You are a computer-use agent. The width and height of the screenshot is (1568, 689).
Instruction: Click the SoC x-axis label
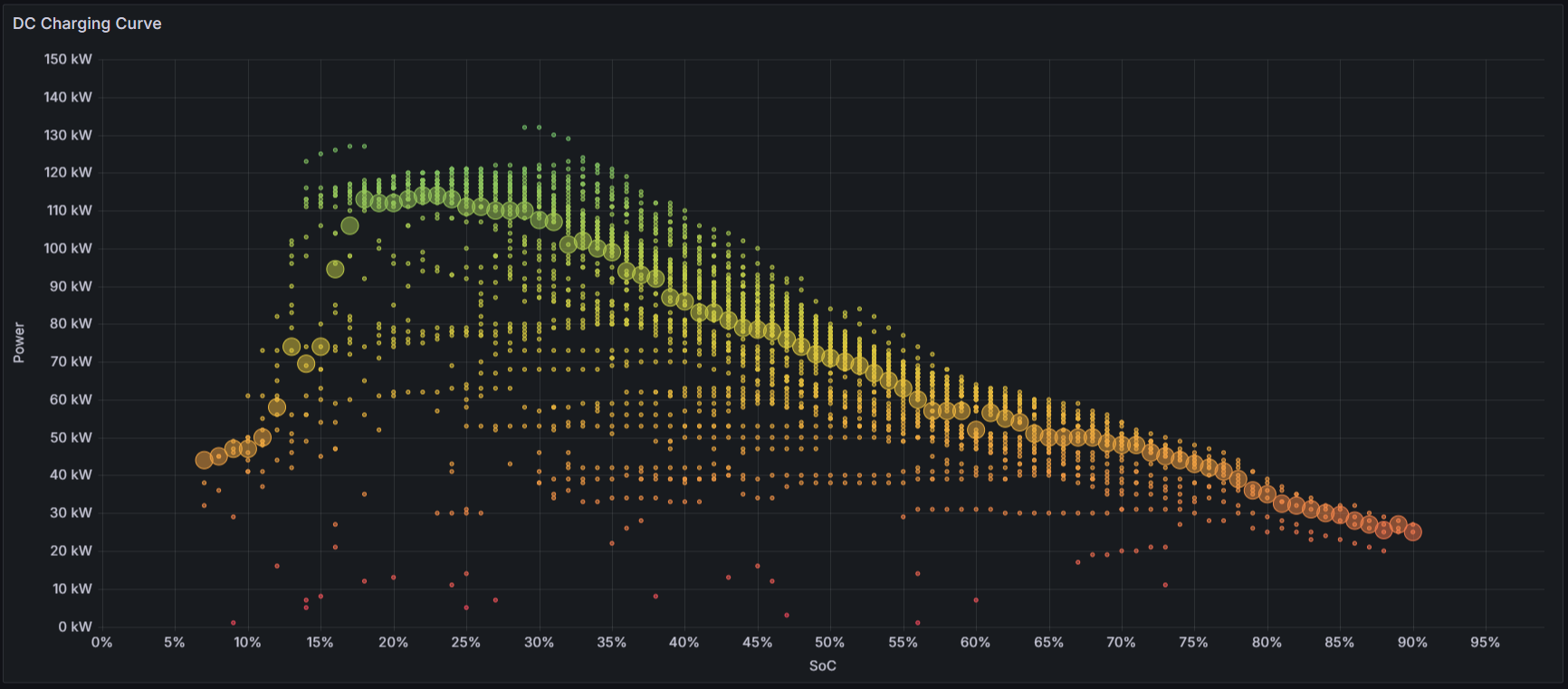(x=822, y=665)
